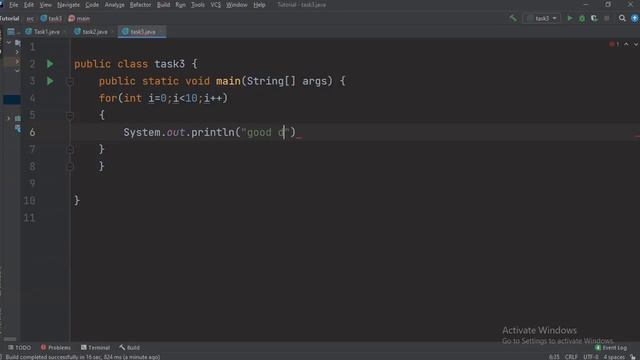Click the error count indicator in editor corner

[x=614, y=44]
